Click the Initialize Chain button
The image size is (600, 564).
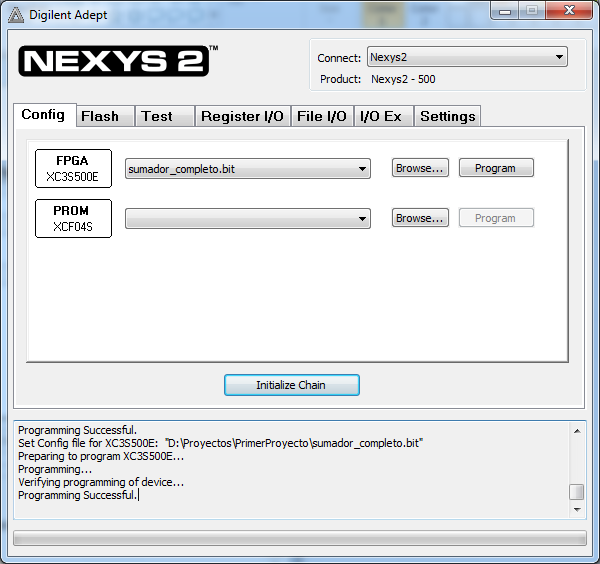click(292, 385)
